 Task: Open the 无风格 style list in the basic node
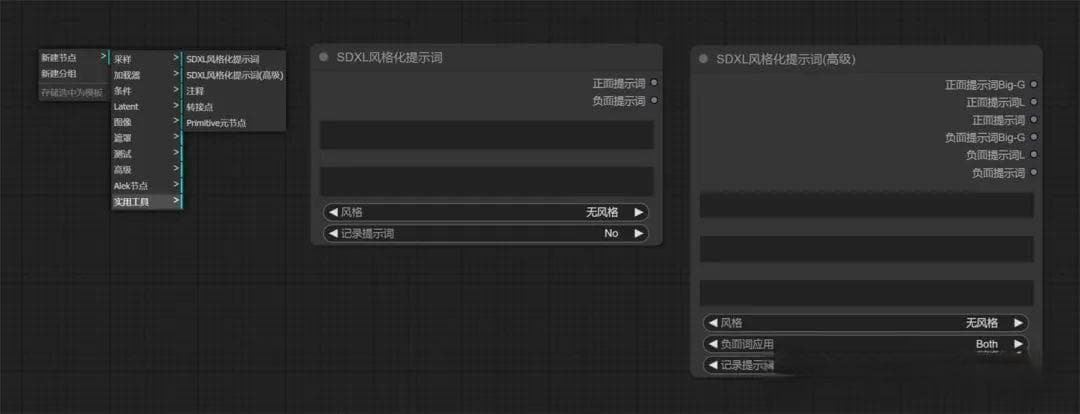[x=602, y=212]
